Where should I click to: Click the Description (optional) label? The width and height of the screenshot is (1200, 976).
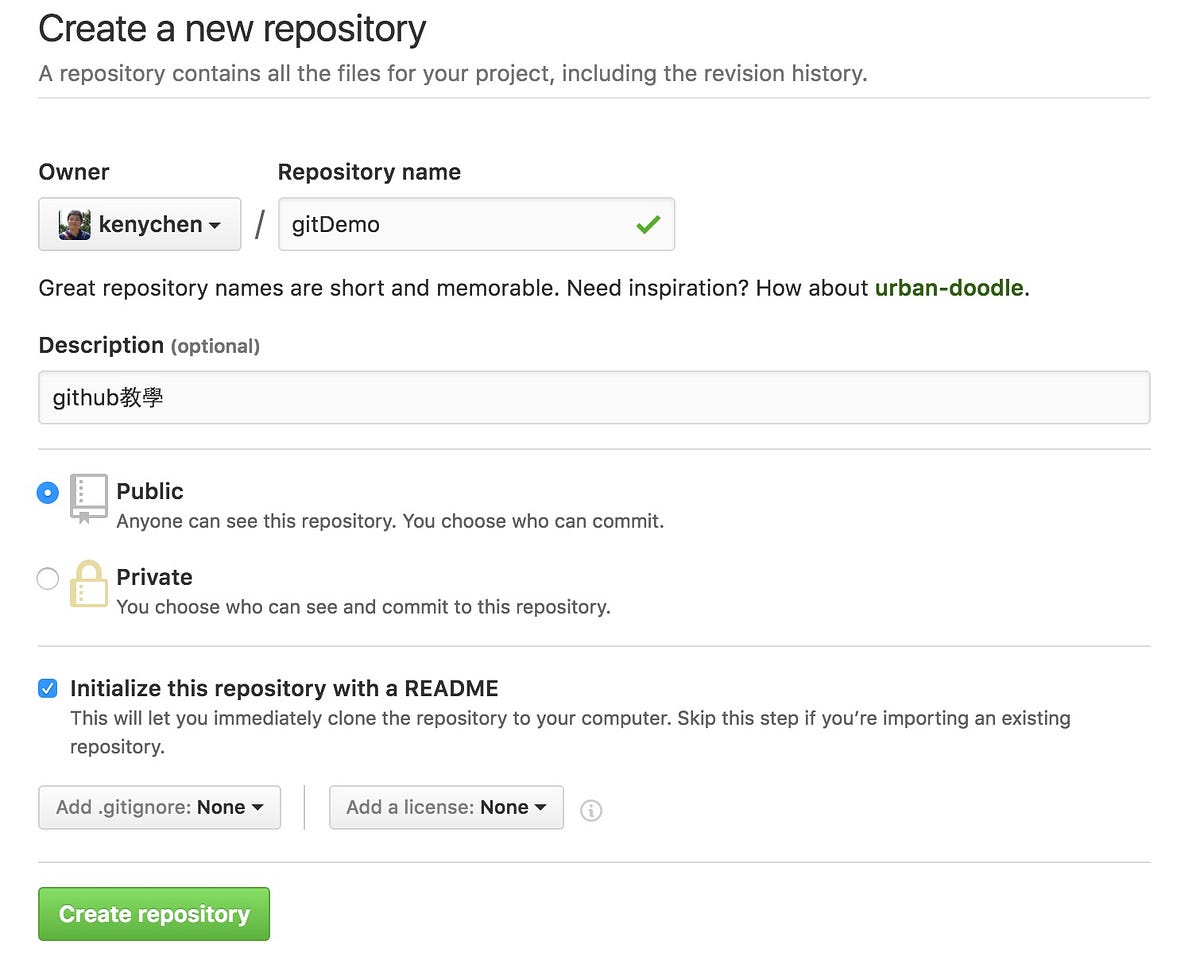pyautogui.click(x=149, y=345)
